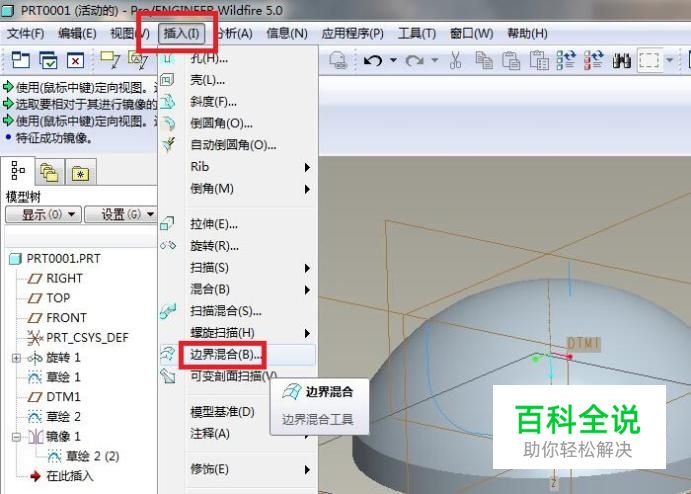Click the Shell icon beside 壳(L)
The height and width of the screenshot is (494, 691).
pyautogui.click(x=167, y=80)
